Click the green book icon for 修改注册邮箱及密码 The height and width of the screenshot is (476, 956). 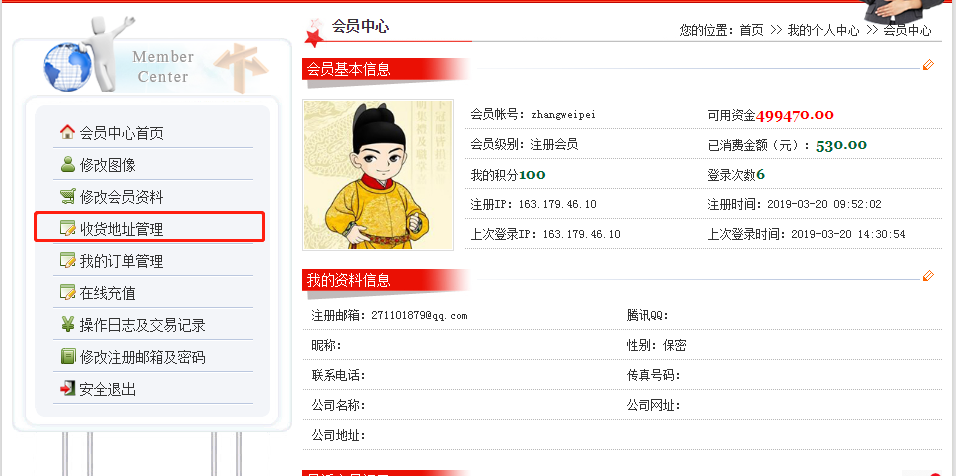point(67,357)
